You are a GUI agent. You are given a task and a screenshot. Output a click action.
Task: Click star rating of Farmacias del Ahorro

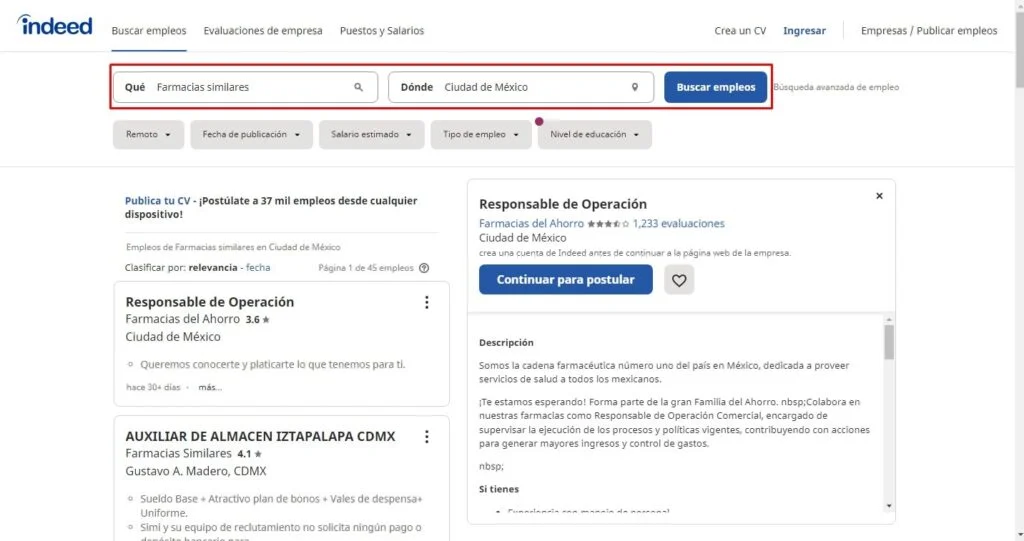(x=608, y=223)
